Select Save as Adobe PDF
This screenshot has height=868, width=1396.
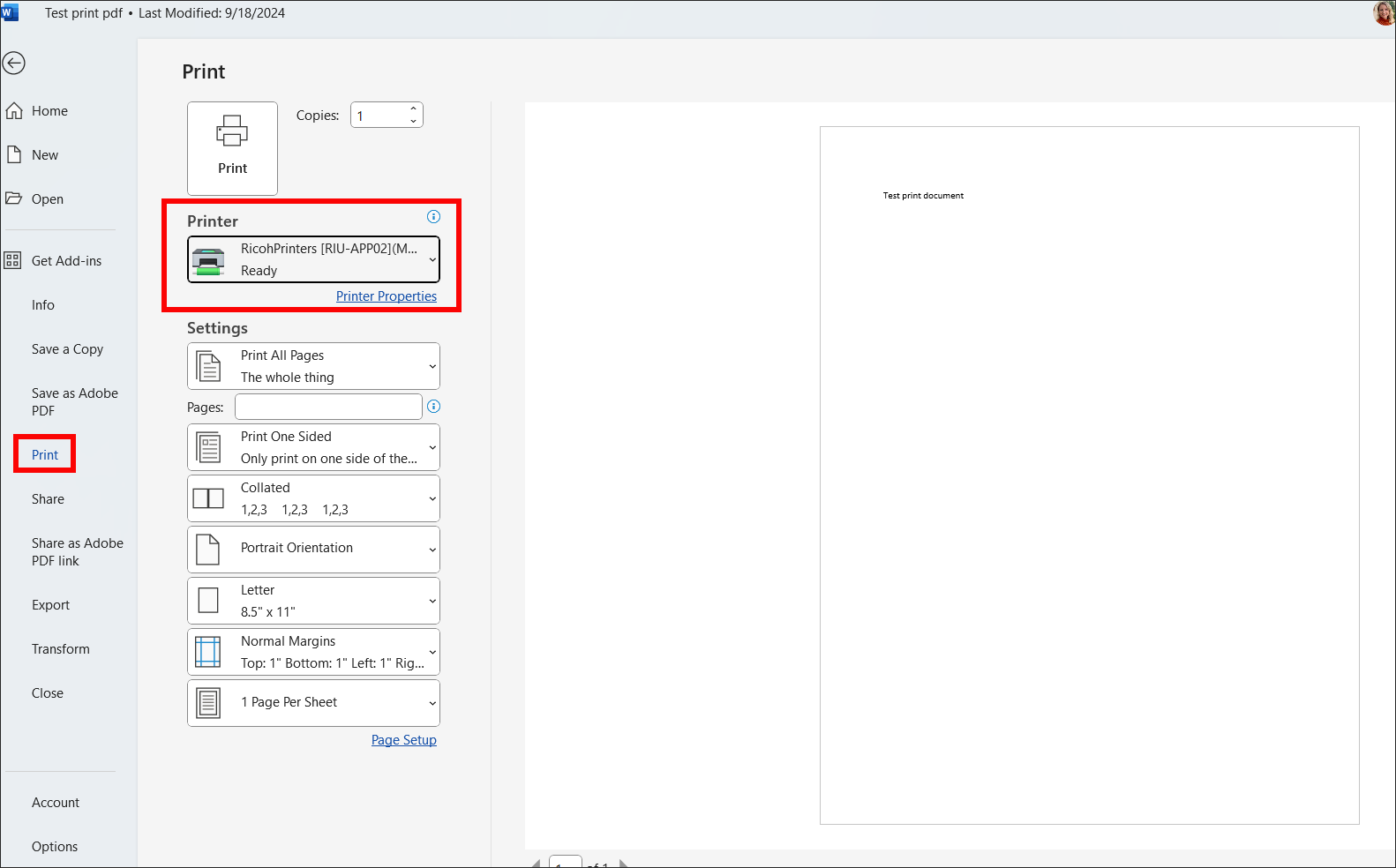74,401
